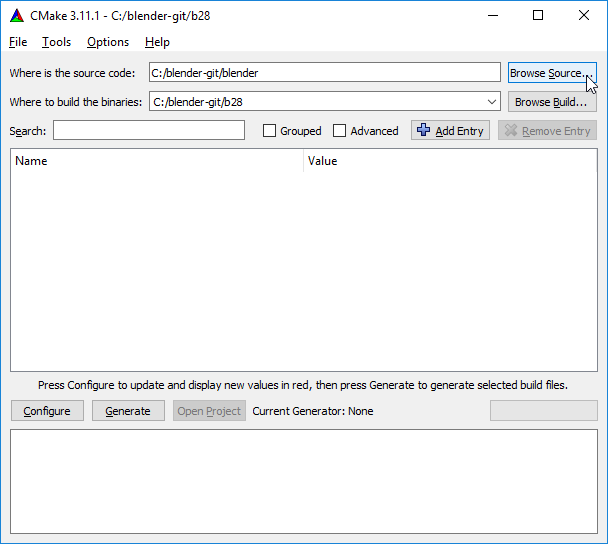
Task: Click the 'Press Configure to update' hint text
Action: 303,385
